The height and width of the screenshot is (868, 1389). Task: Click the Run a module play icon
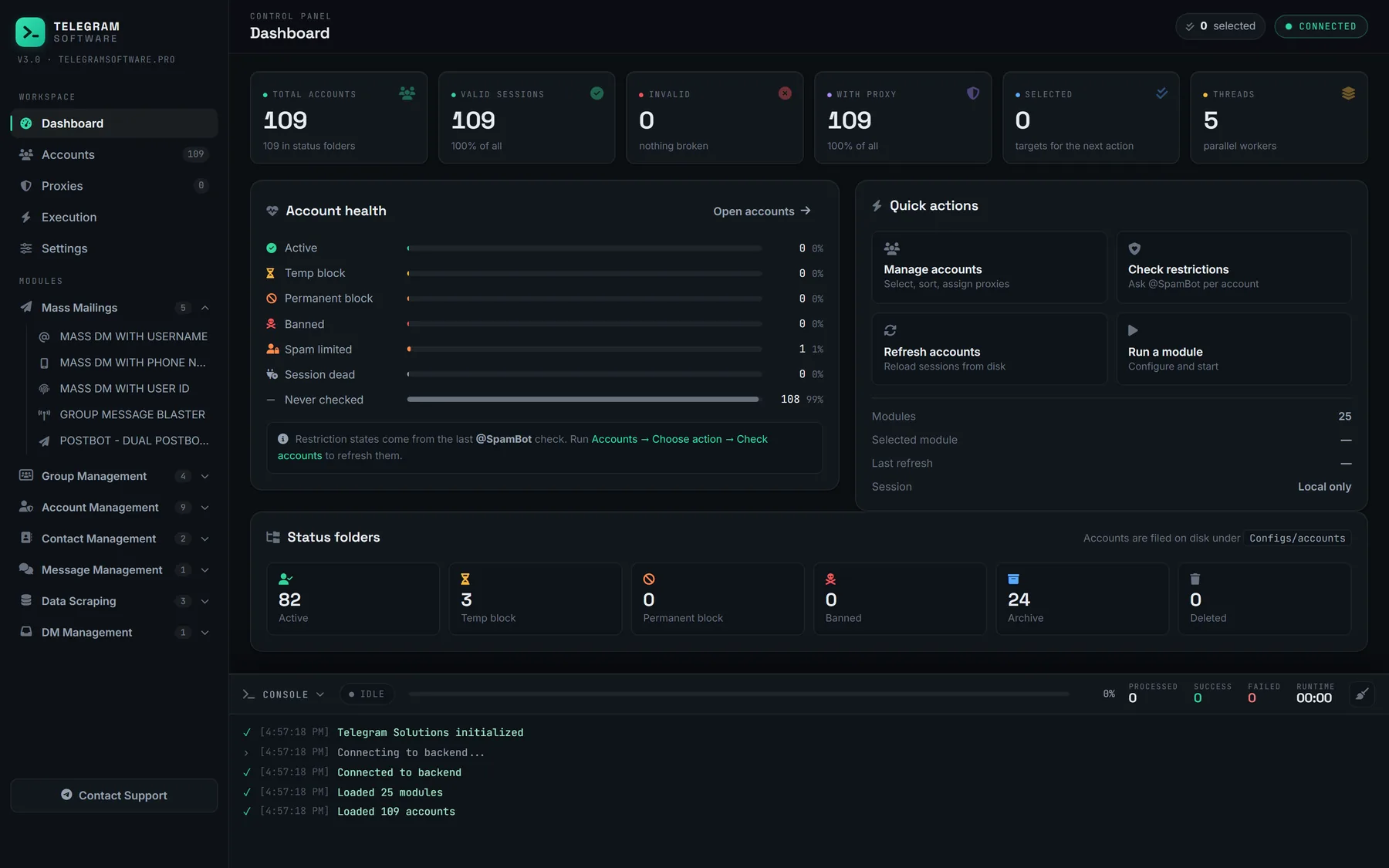pyautogui.click(x=1133, y=330)
